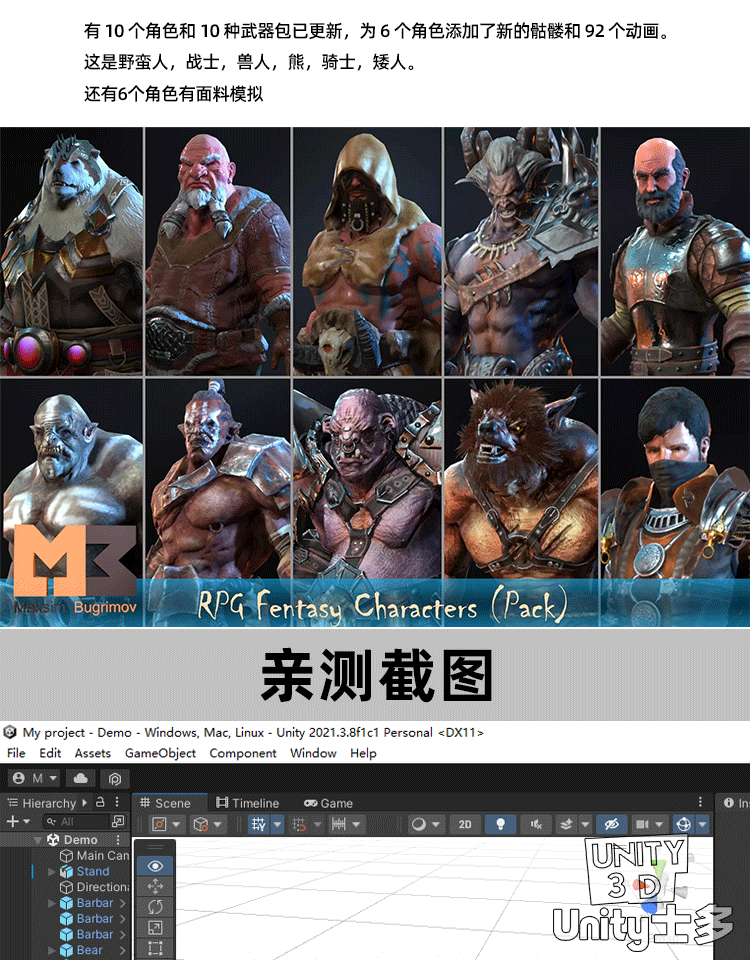Open the Edit menu

(50, 753)
